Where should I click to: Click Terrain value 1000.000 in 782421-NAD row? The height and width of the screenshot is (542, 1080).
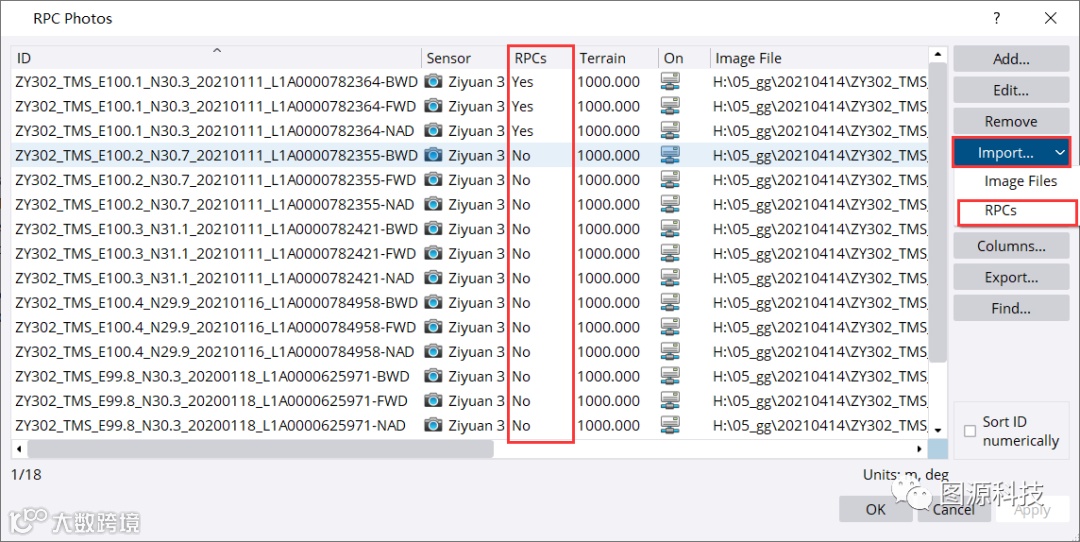click(608, 278)
